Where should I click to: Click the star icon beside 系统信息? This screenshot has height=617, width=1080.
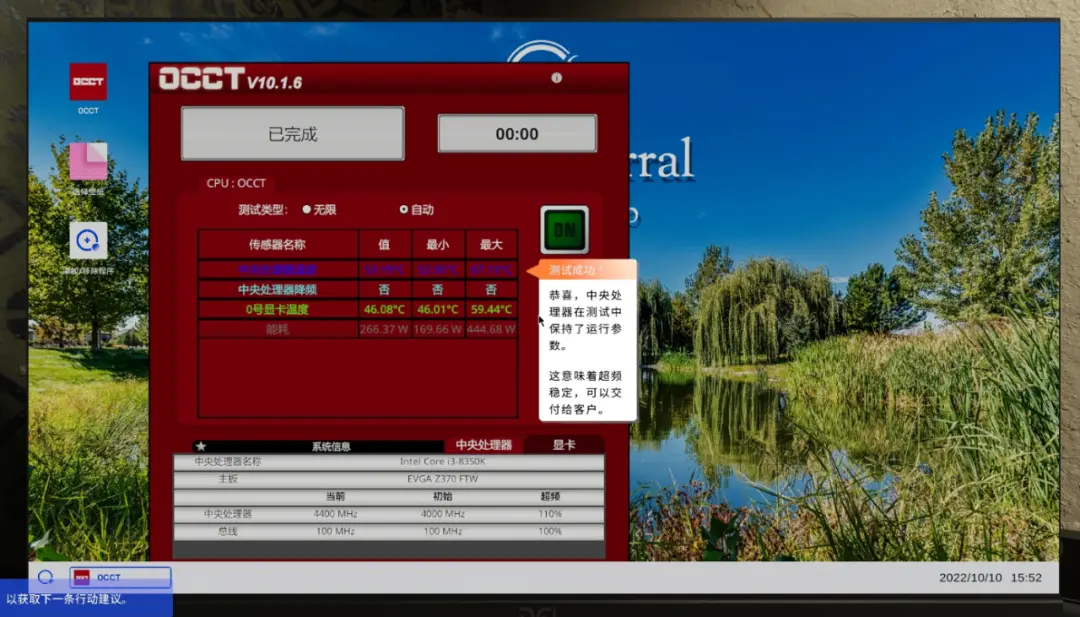tap(201, 446)
